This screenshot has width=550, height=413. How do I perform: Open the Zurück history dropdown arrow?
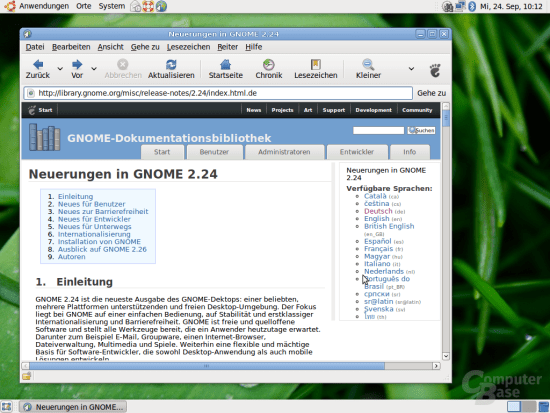(60, 69)
